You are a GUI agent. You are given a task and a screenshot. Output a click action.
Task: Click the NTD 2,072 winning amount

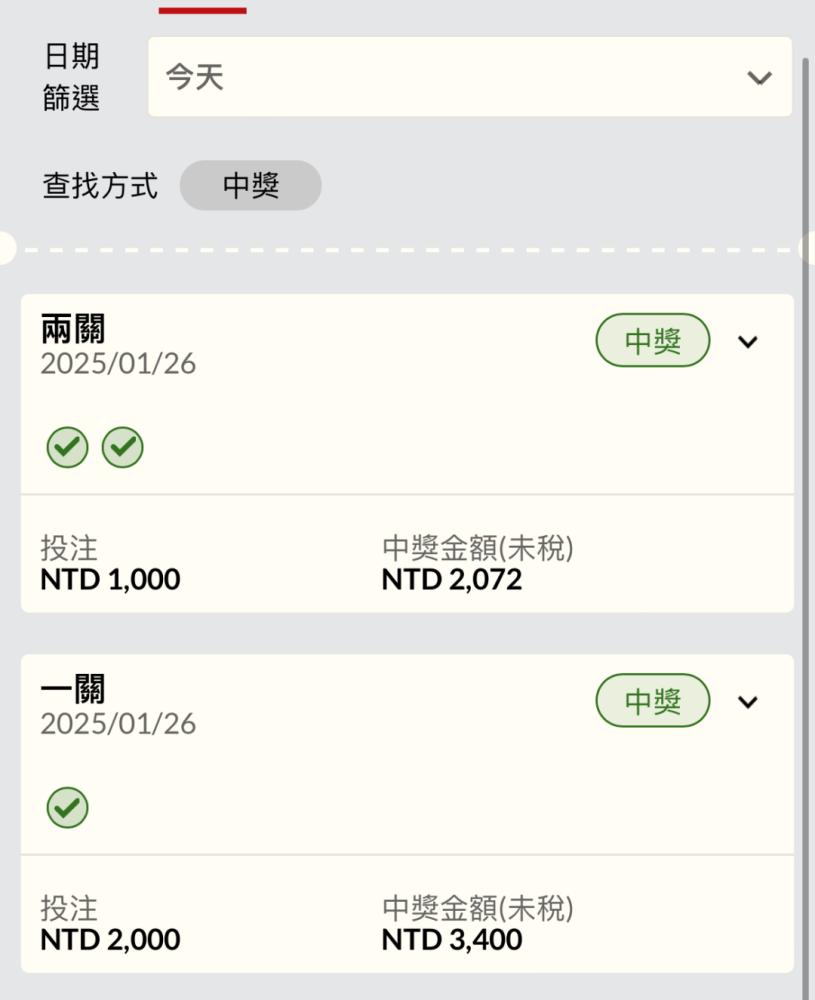coord(452,580)
